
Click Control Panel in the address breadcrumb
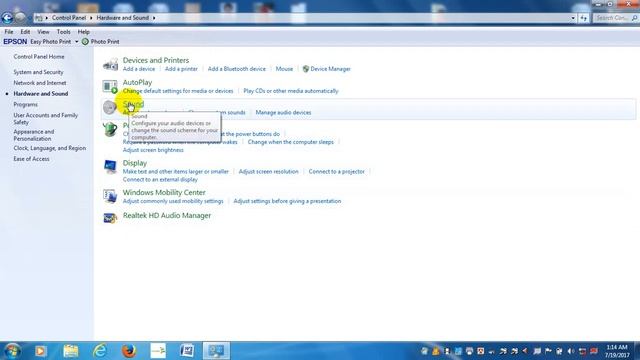69,18
